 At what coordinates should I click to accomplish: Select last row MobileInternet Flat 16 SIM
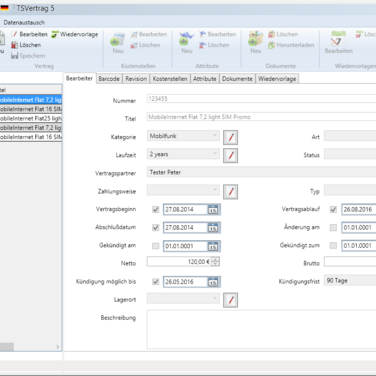[31, 137]
